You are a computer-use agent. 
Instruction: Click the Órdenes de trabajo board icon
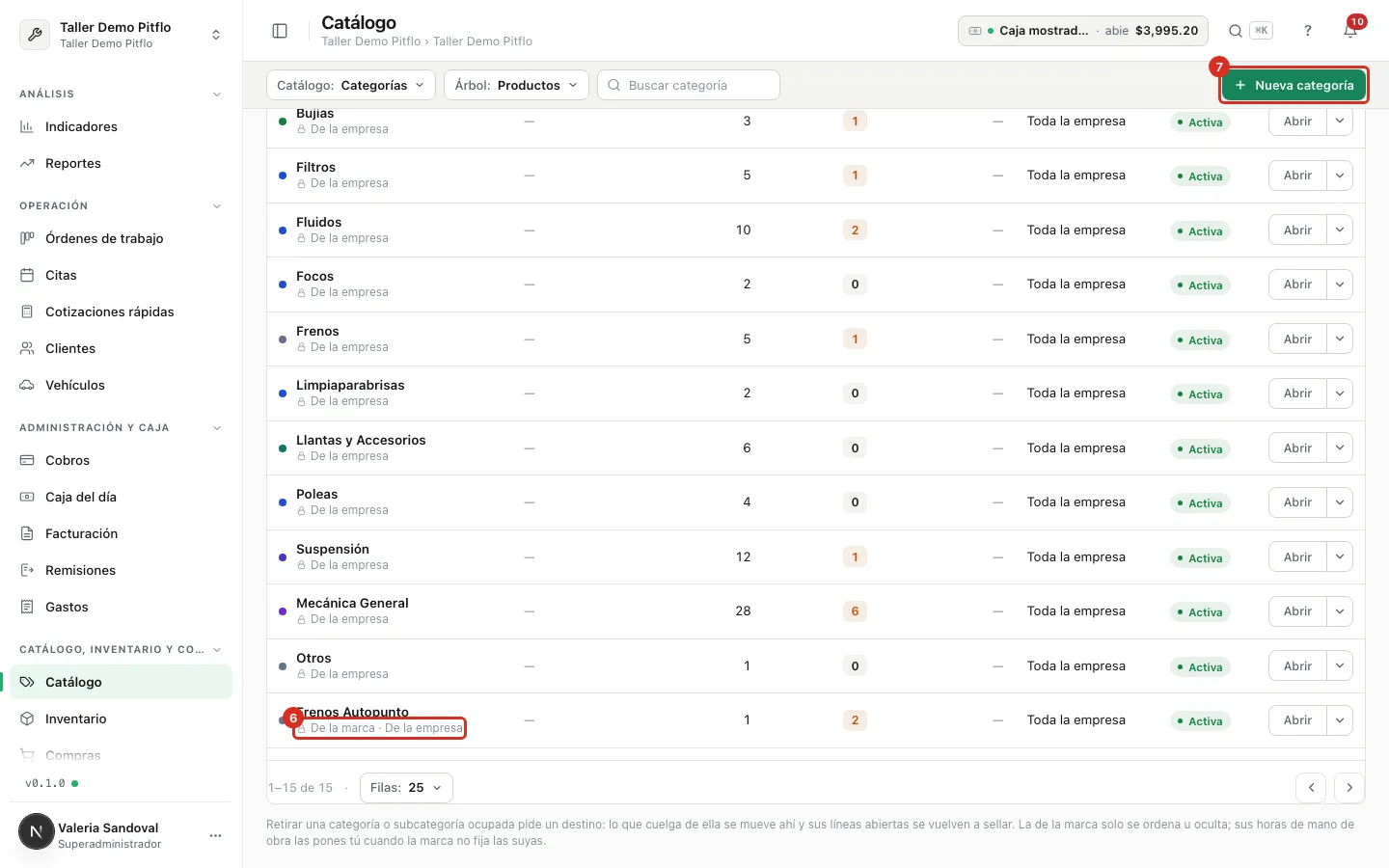[x=27, y=238]
